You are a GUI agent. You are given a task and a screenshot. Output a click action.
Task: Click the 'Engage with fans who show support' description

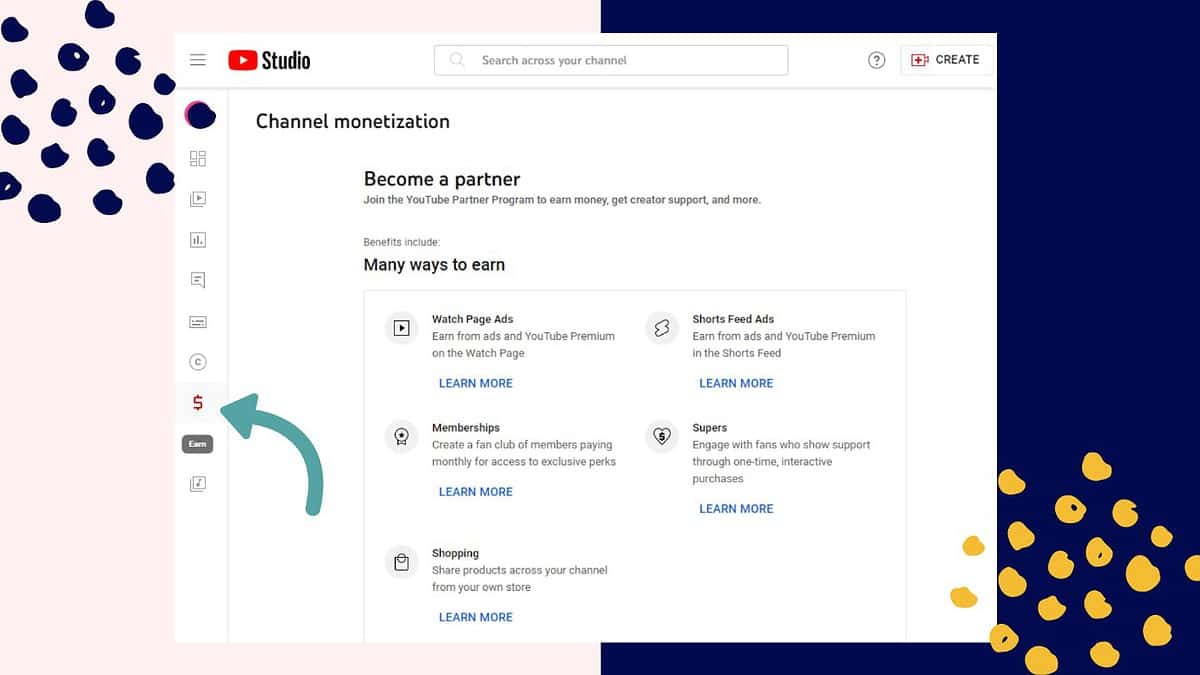pos(781,461)
